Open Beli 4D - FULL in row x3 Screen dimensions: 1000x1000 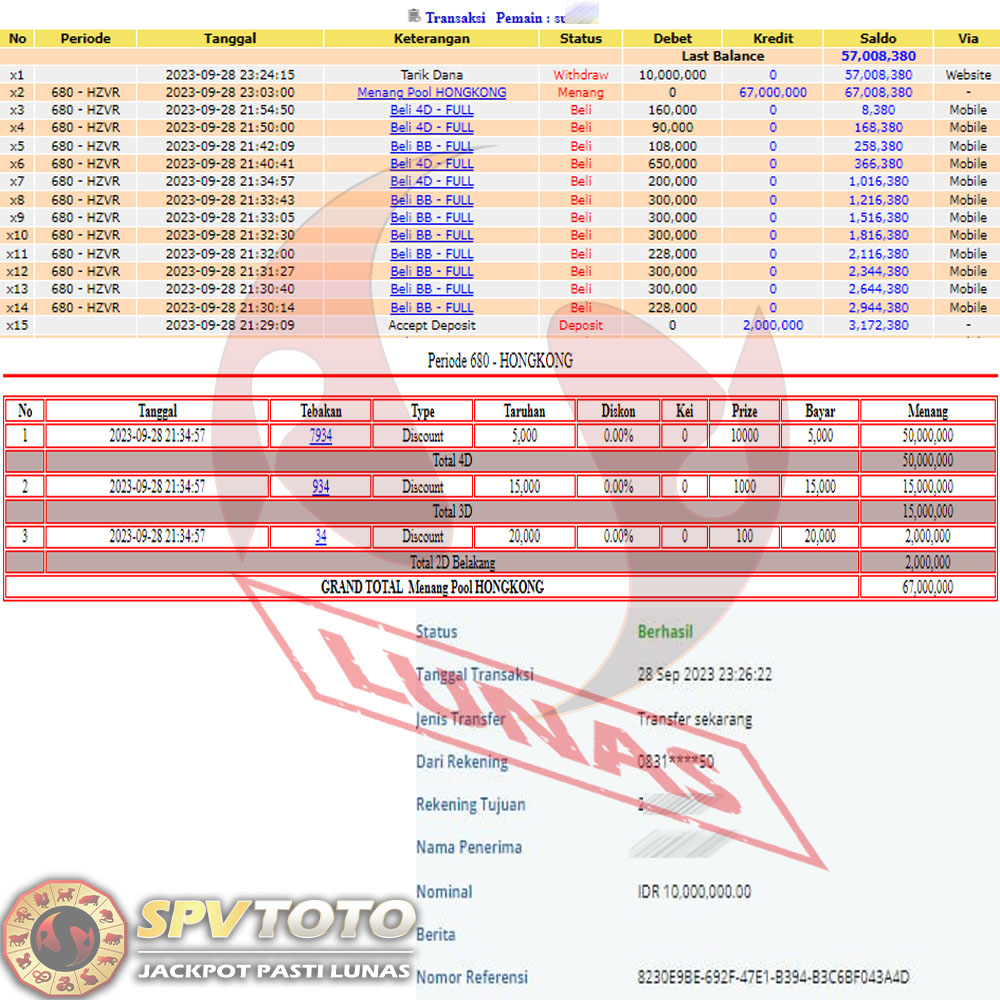[432, 110]
